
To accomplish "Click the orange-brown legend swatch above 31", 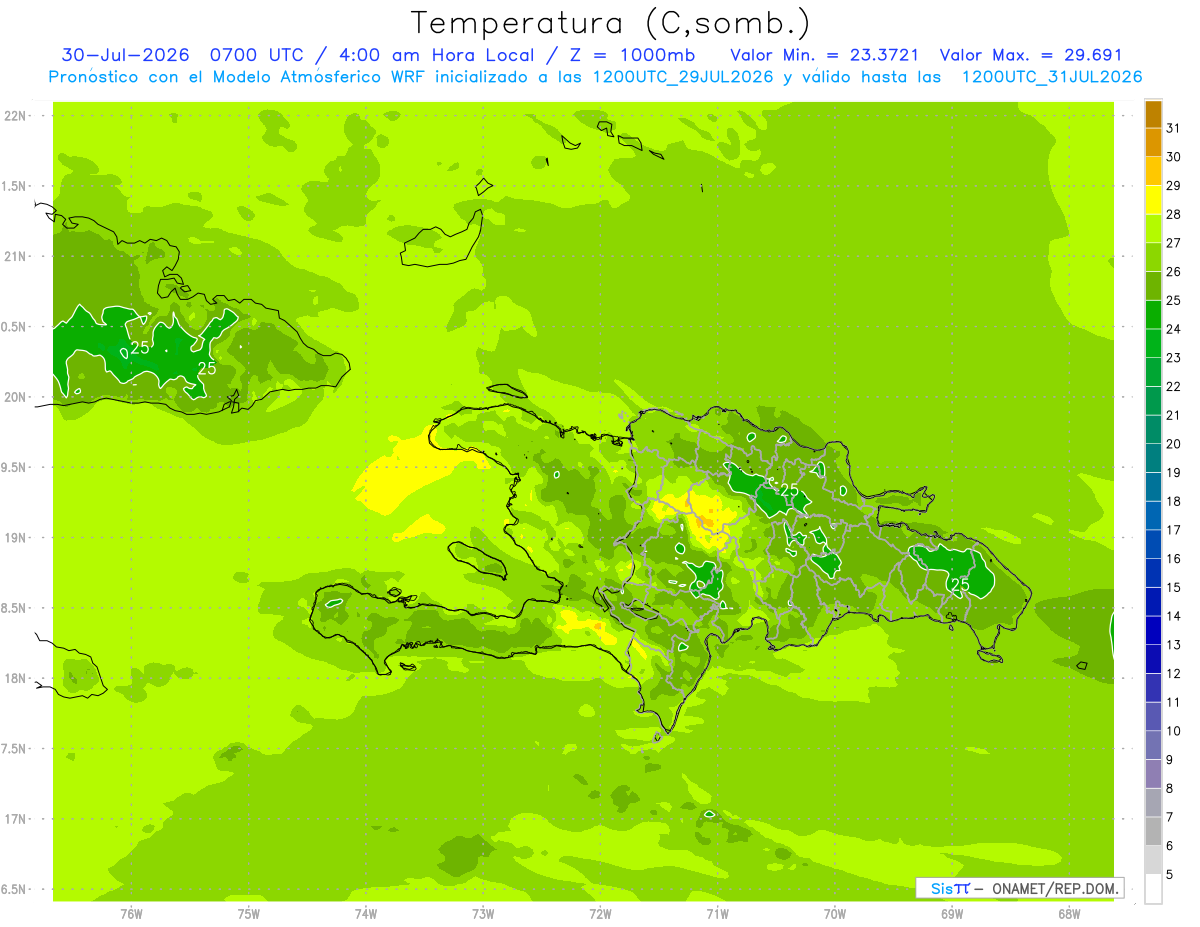I will pyautogui.click(x=1153, y=115).
